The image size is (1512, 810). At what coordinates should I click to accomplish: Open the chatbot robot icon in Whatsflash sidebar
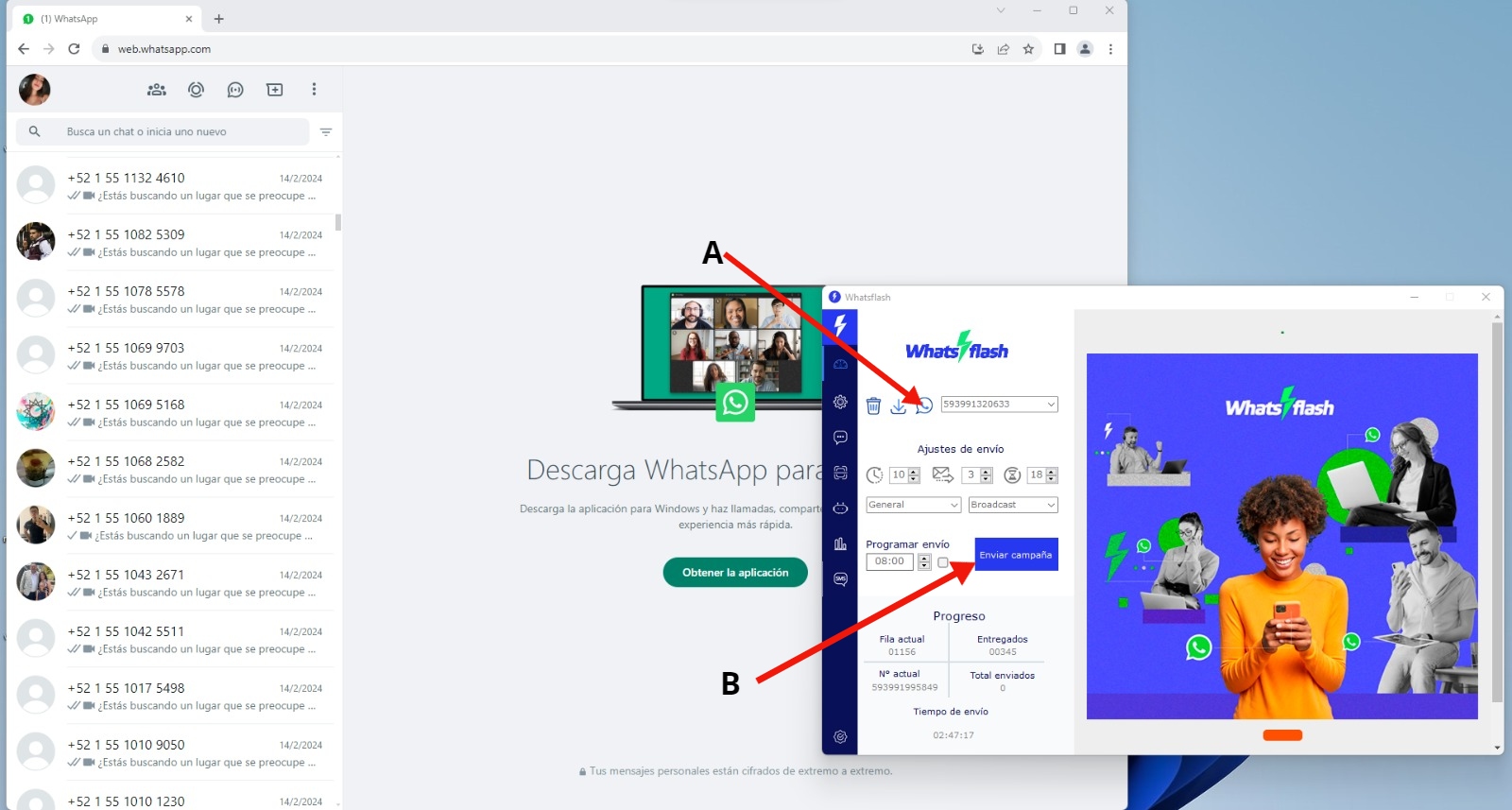[x=840, y=508]
